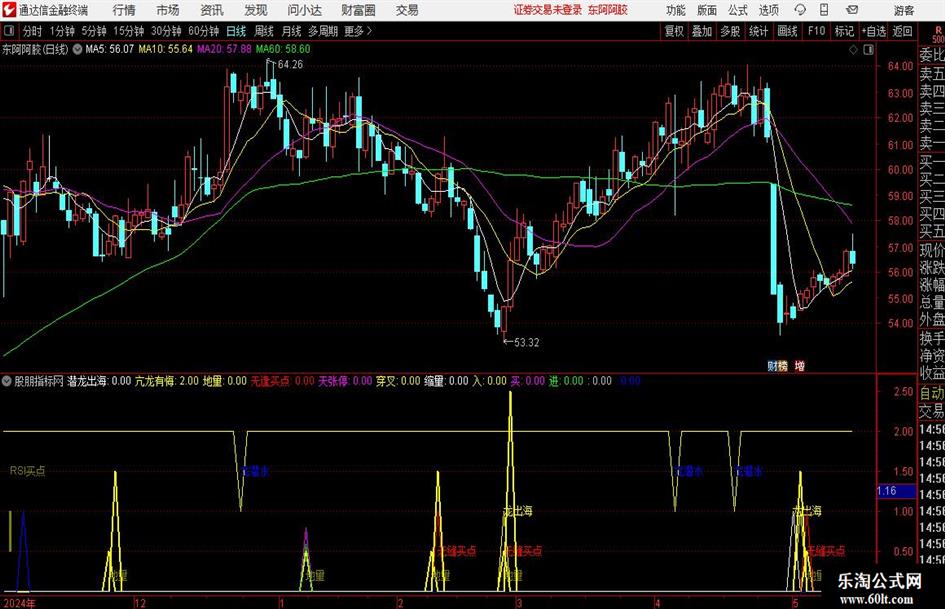Click the red 东阿阿胶 stock name in title bar

(608, 10)
